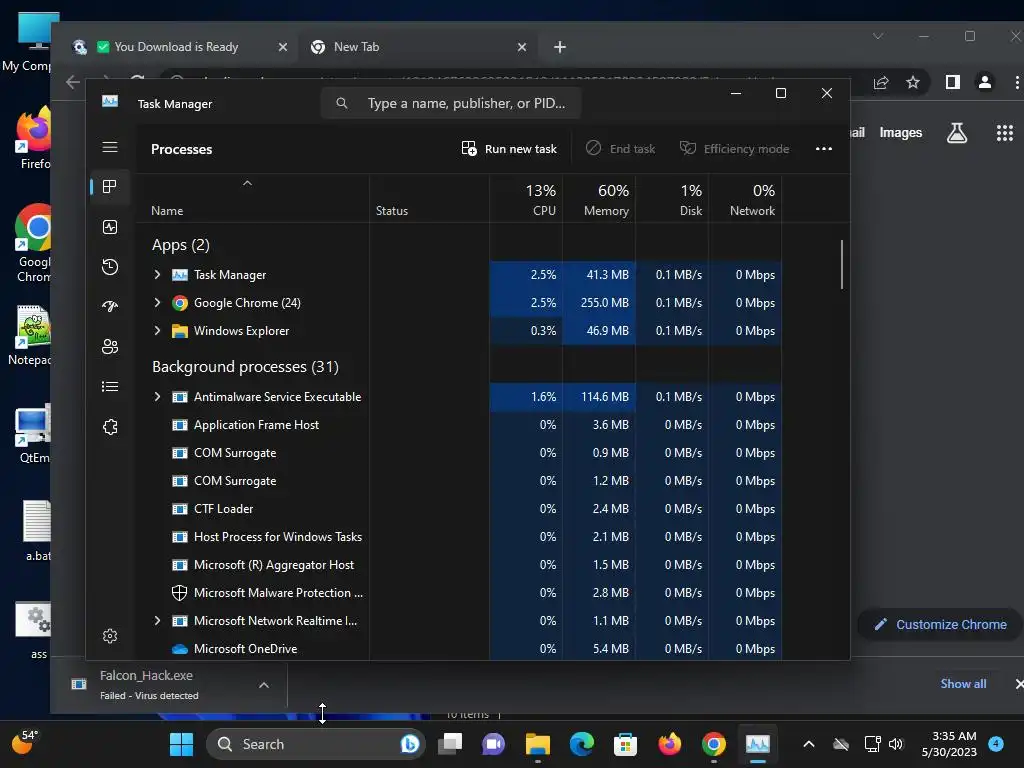Bookmark page with Chrome star icon
The height and width of the screenshot is (768, 1024).
[913, 82]
